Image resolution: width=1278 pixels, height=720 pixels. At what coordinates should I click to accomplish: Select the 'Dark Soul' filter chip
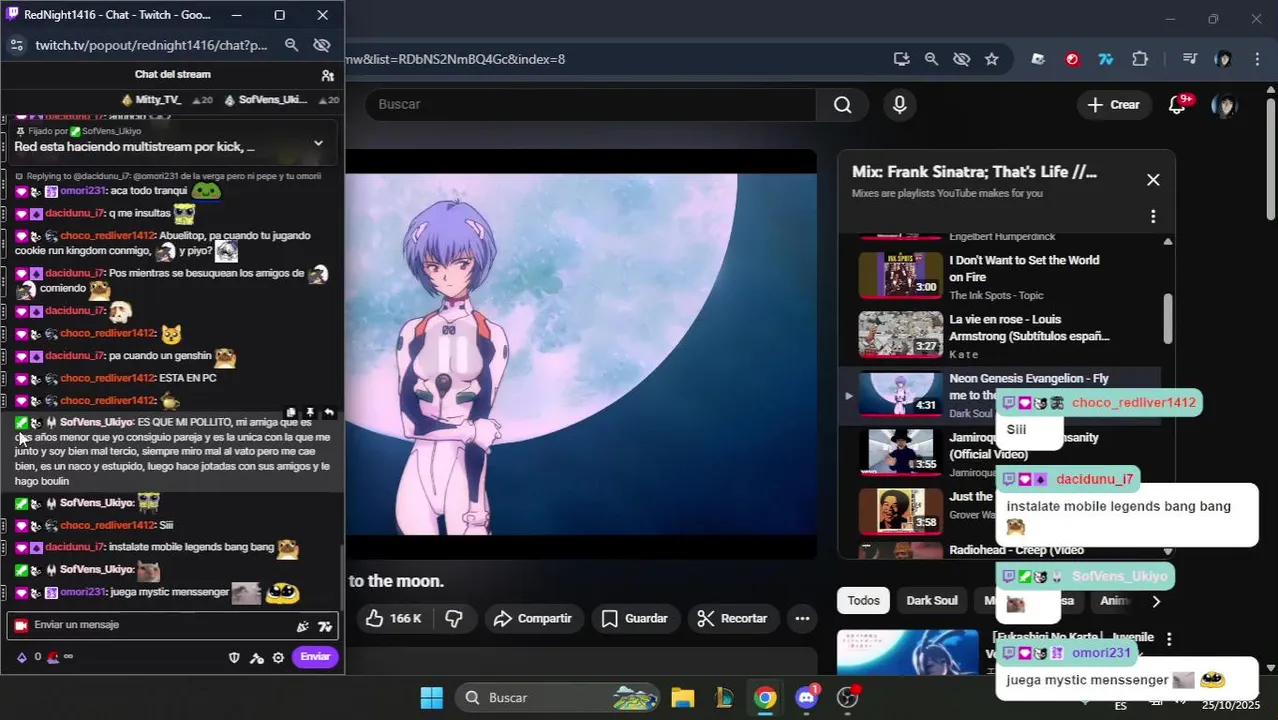(931, 601)
